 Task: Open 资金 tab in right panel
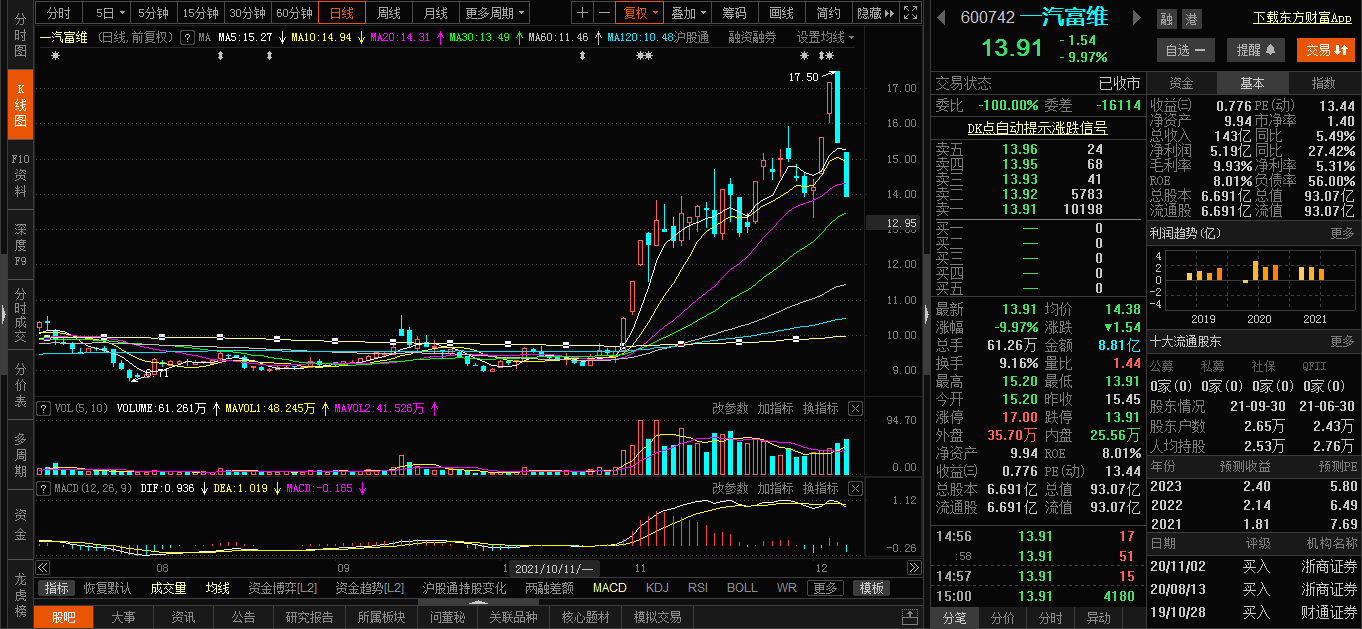[x=1181, y=83]
